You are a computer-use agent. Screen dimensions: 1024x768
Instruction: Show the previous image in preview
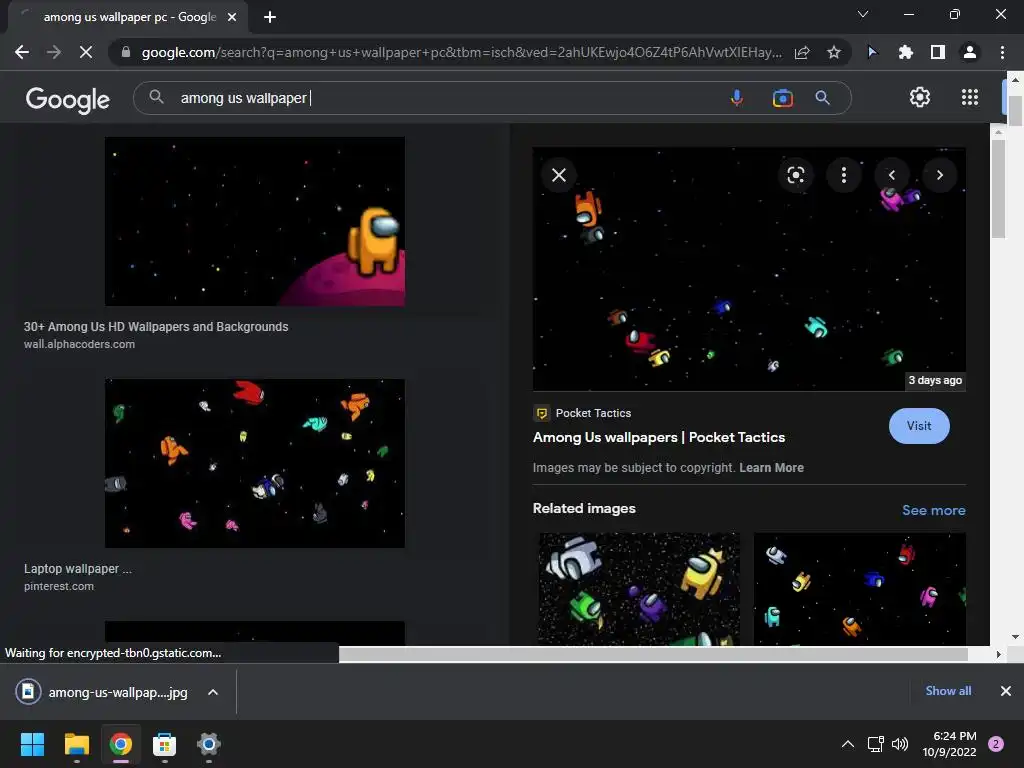[x=891, y=175]
